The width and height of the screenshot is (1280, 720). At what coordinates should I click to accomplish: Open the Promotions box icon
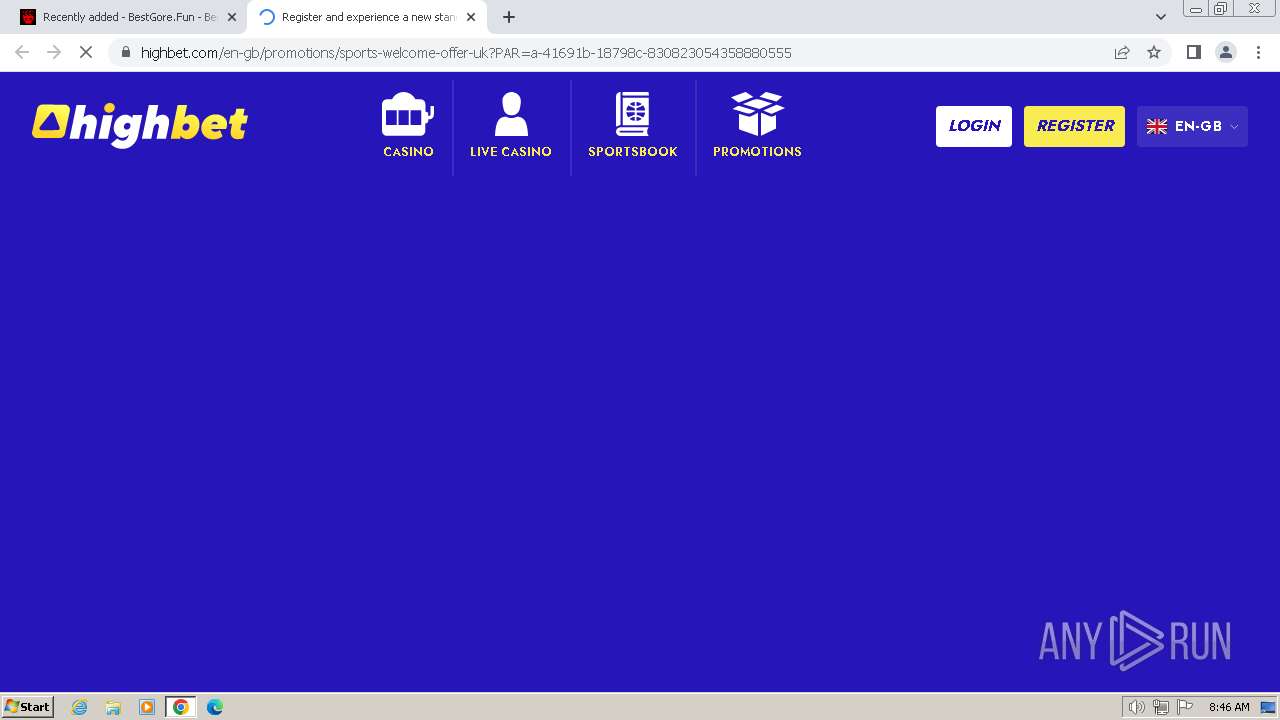tap(757, 114)
